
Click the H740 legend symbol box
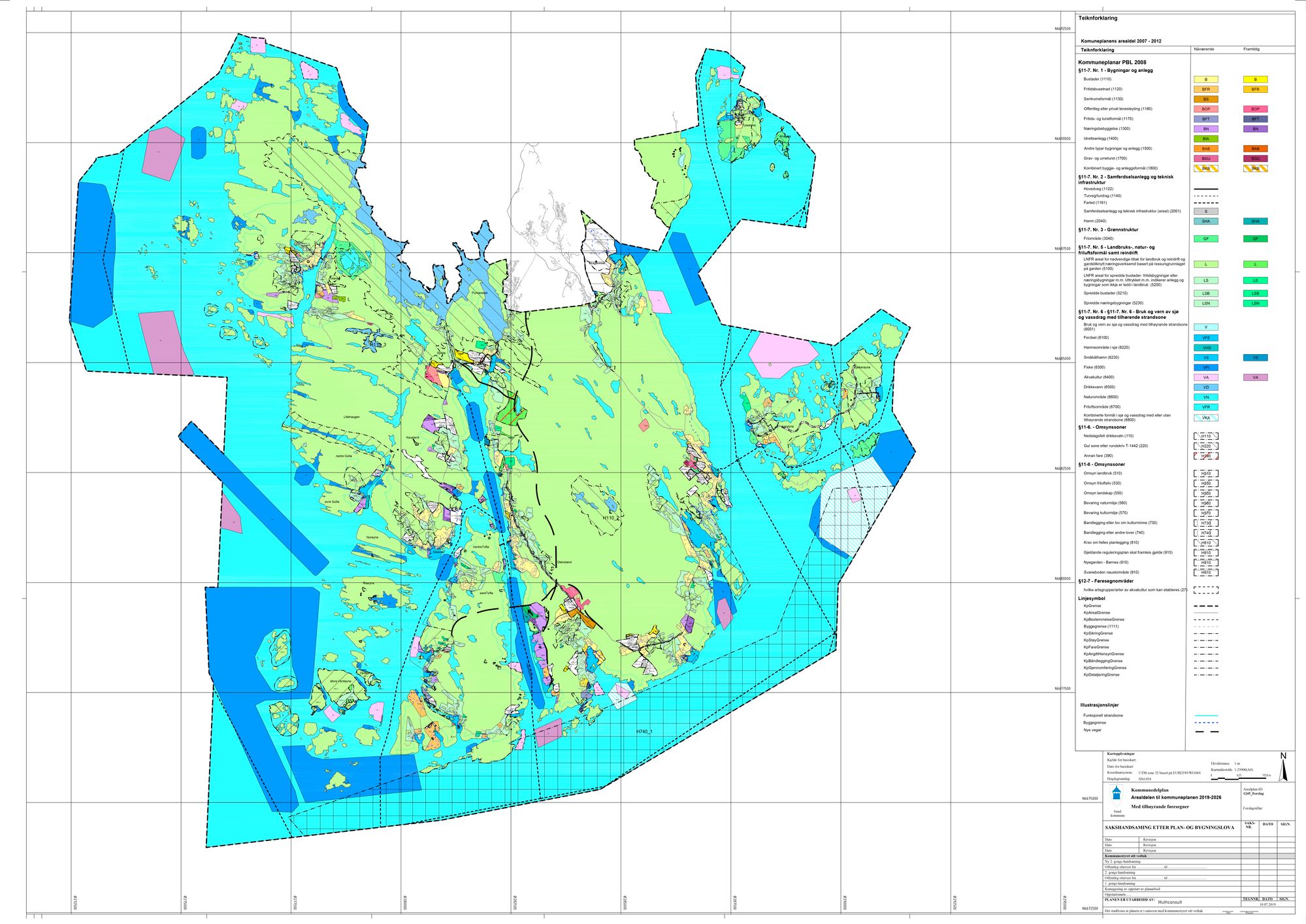pos(1205,533)
